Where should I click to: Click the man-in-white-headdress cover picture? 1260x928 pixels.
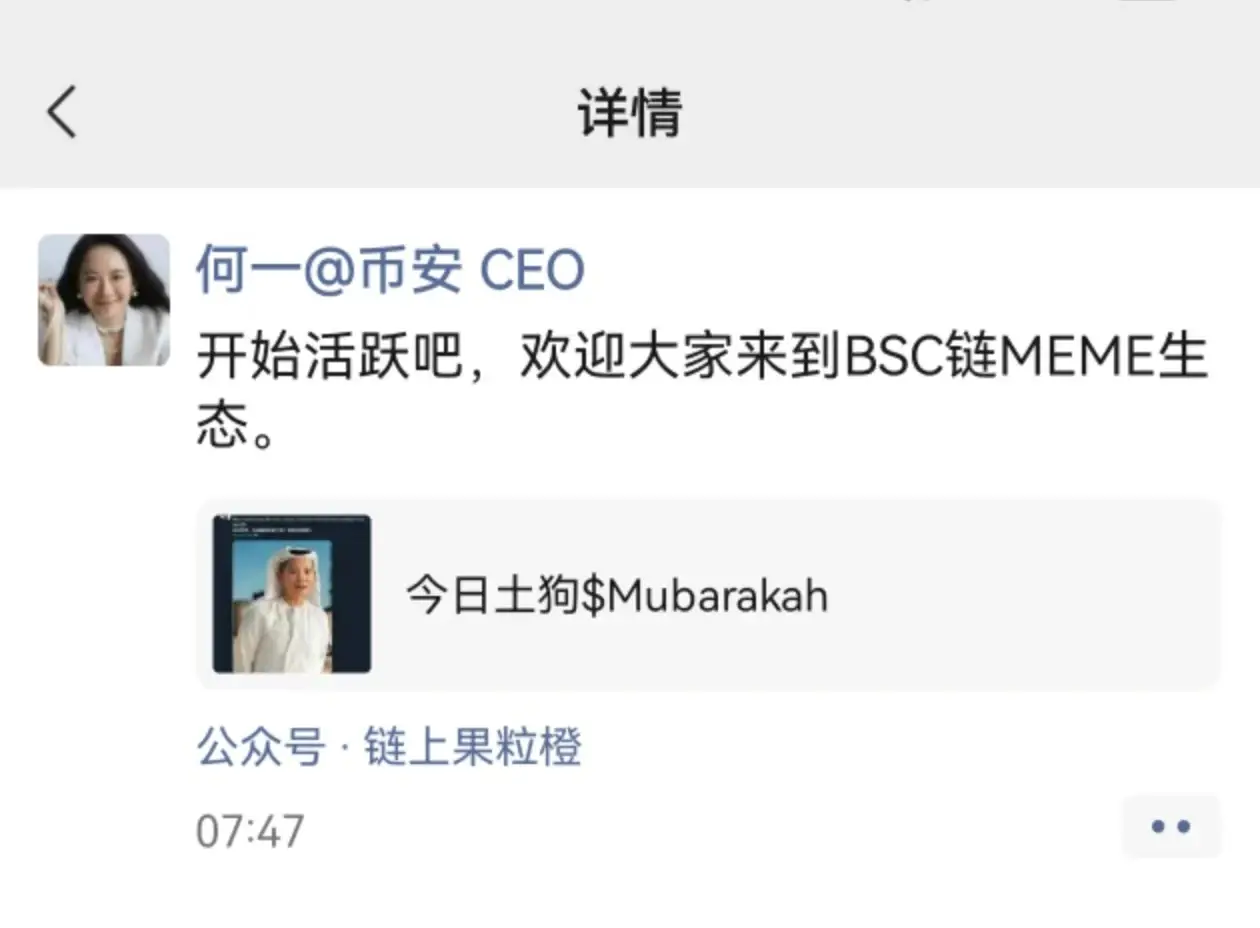tap(291, 596)
